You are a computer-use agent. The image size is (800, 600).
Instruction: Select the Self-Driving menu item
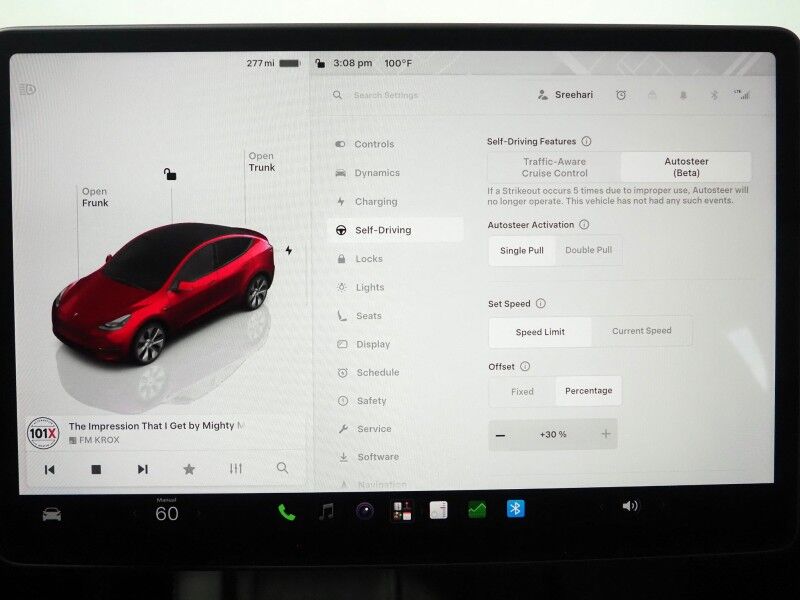[x=395, y=230]
